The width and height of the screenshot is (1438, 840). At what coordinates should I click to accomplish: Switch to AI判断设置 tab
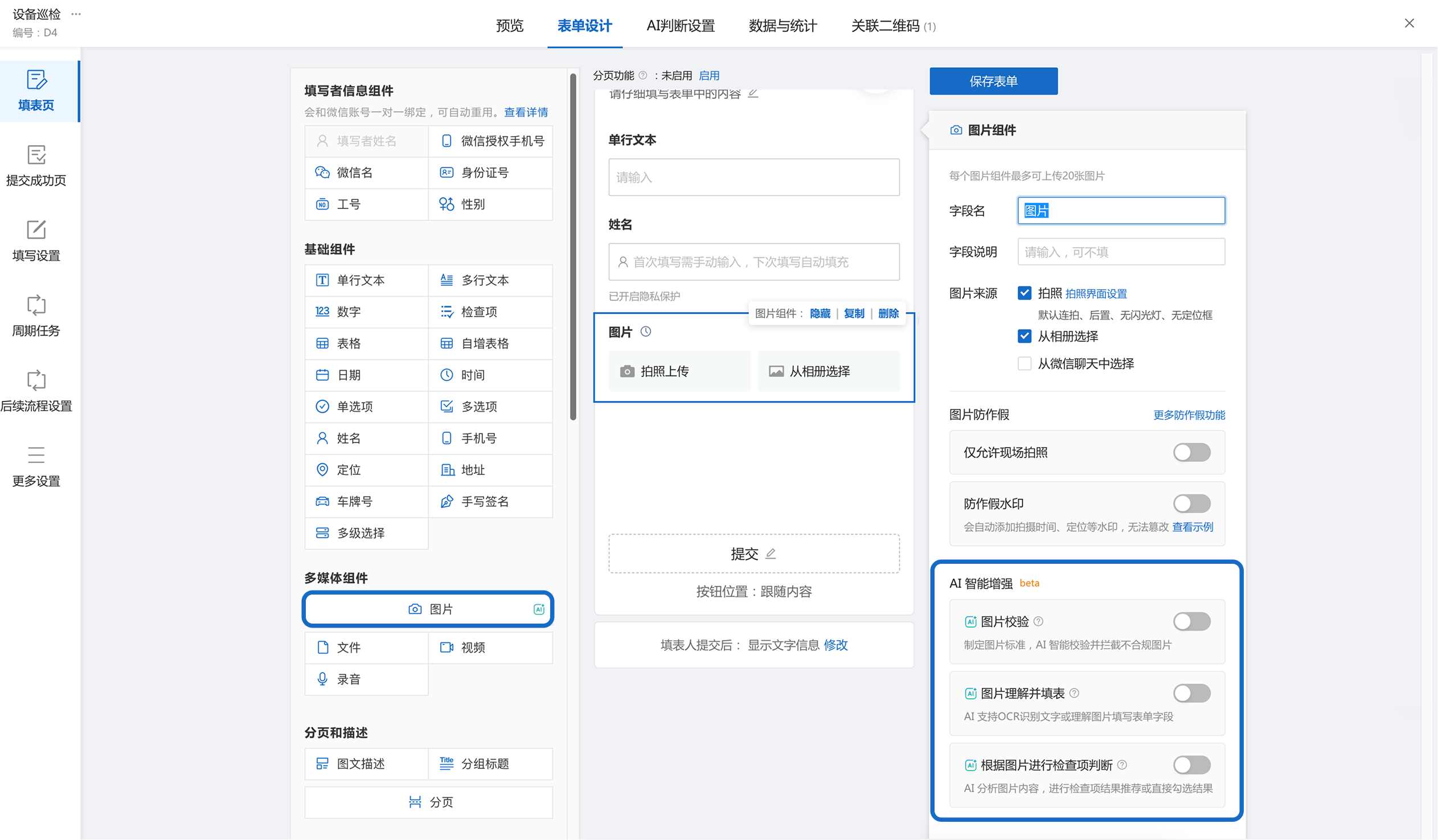click(681, 26)
